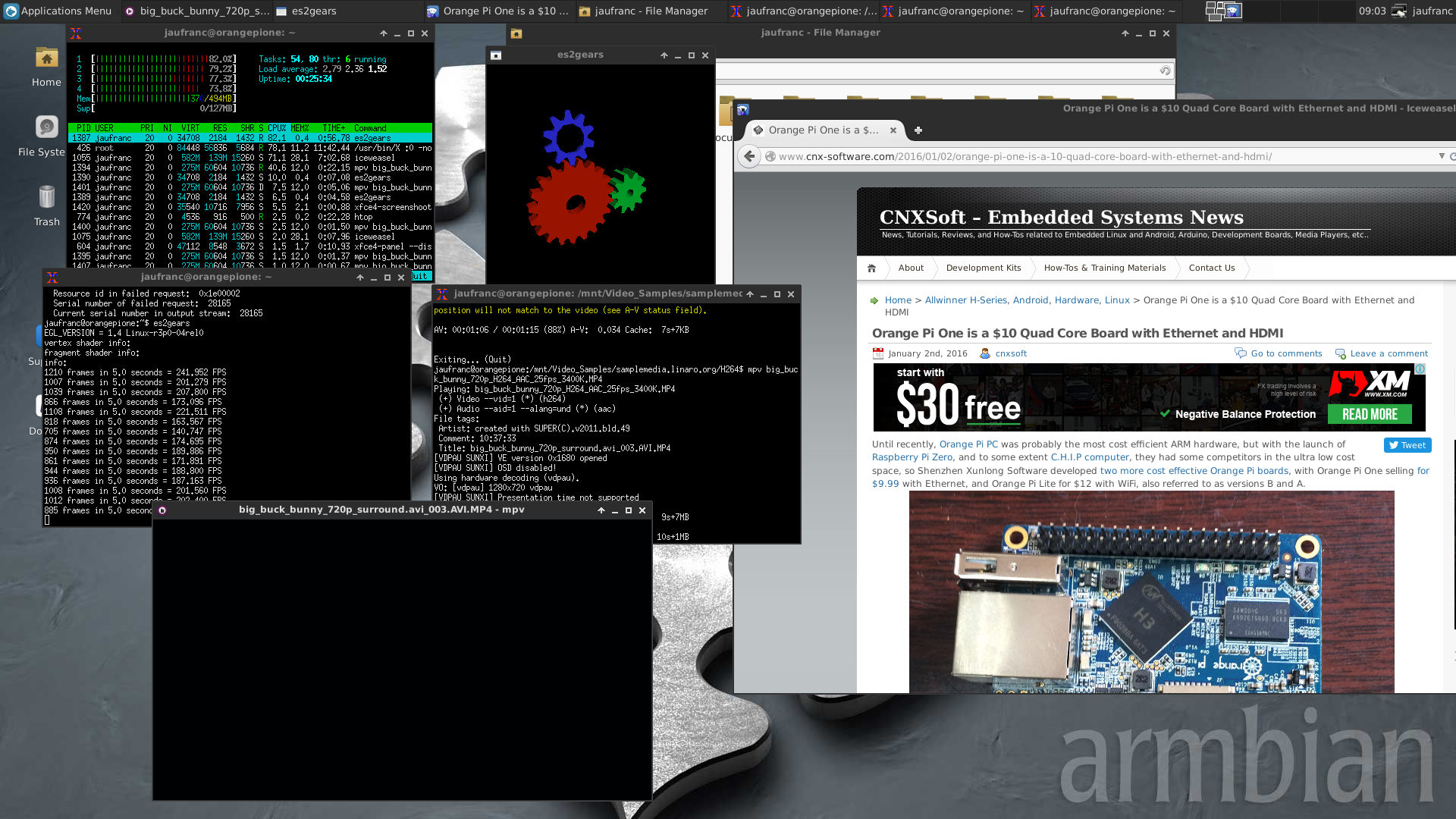Screen dimensions: 1456x819
Task: Select the es2gears taskbar item
Action: pyautogui.click(x=347, y=11)
